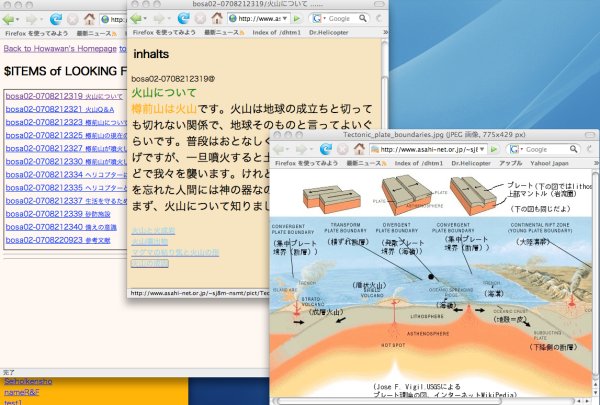Click 'マグマの粘り気と火山の形' link in inhalts page
The image size is (600, 405).
pyautogui.click(x=175, y=252)
